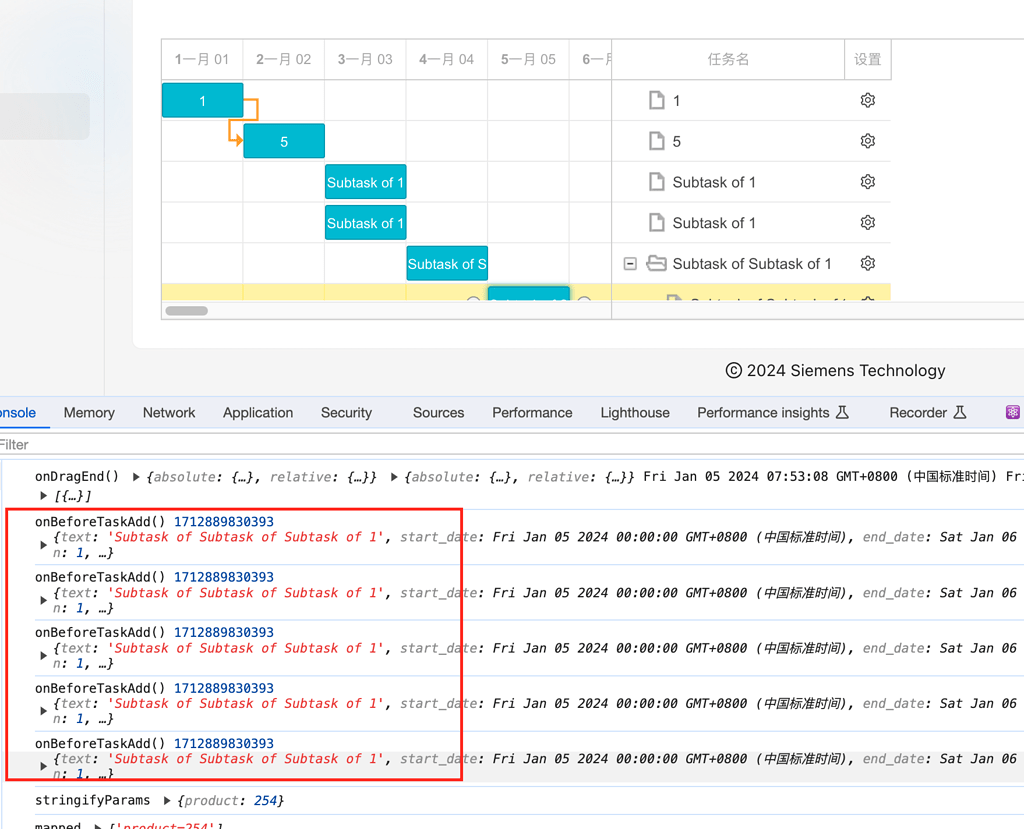Viewport: 1024px width, 829px height.
Task: Expand the stringifyParams object in console
Action: [165, 800]
